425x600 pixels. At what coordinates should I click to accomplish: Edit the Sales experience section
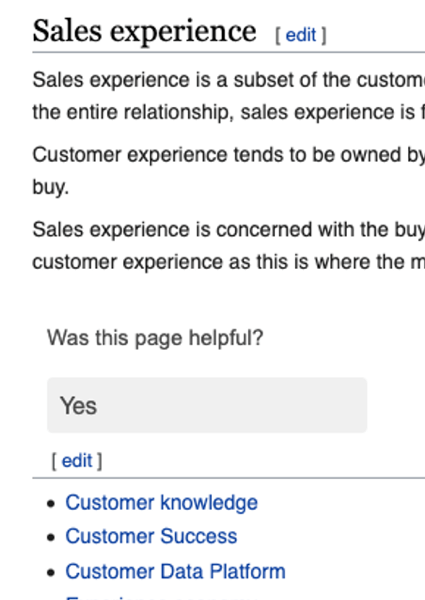pyautogui.click(x=301, y=35)
